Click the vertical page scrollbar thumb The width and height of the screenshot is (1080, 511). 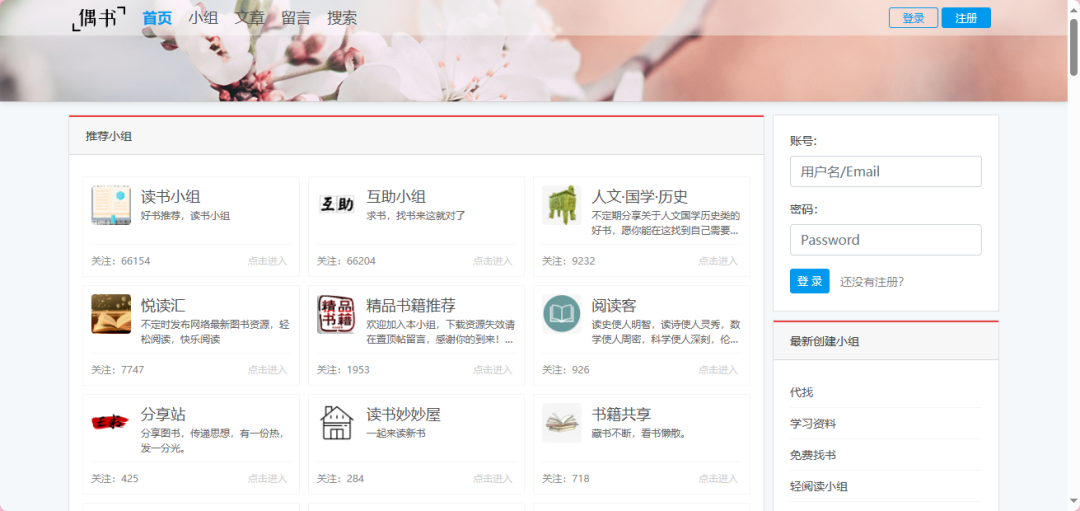pyautogui.click(x=1073, y=47)
